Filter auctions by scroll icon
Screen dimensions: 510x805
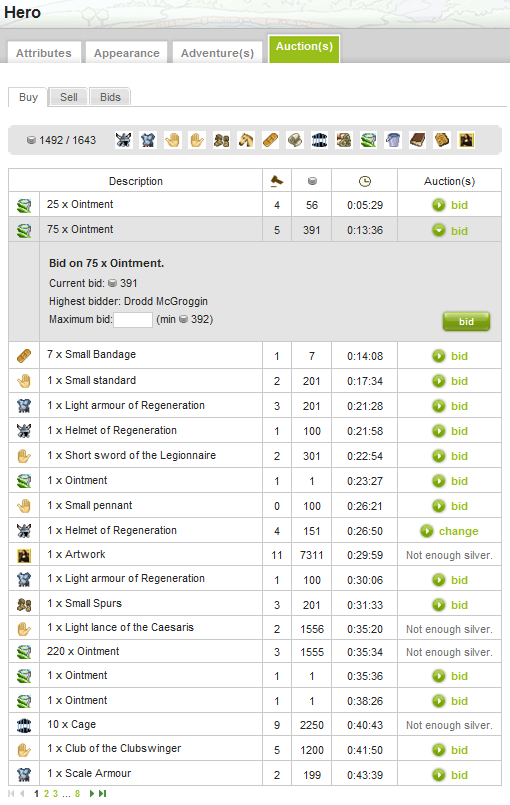coord(295,140)
